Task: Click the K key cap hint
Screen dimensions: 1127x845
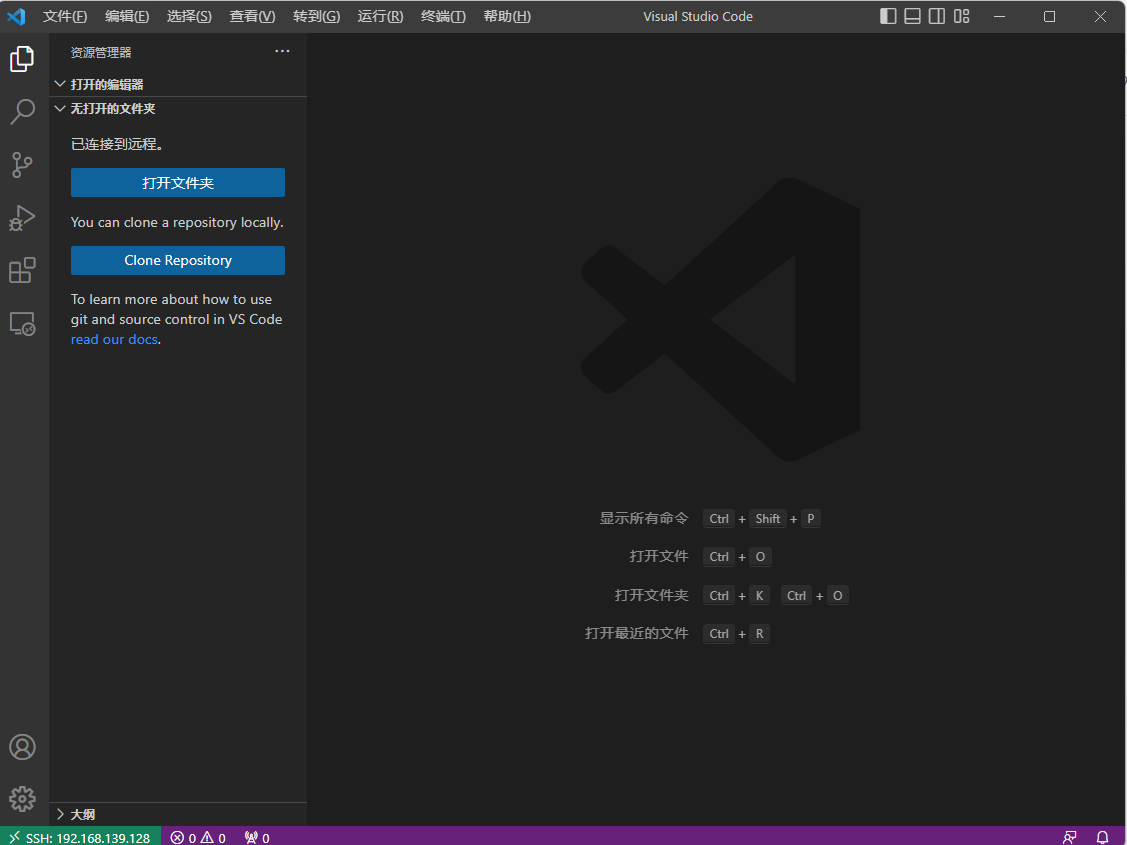Action: (759, 596)
